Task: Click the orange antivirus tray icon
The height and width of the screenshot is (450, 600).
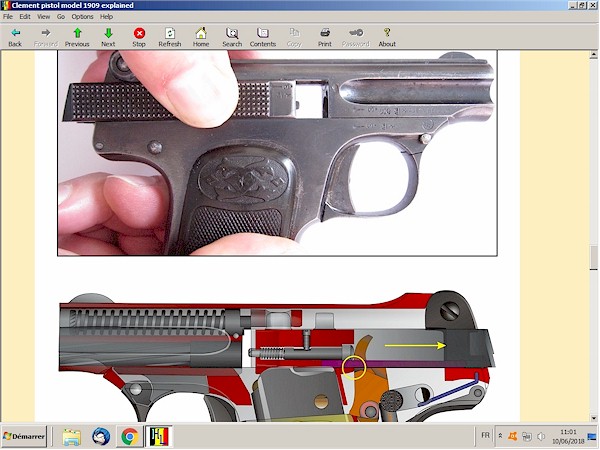Action: 512,436
